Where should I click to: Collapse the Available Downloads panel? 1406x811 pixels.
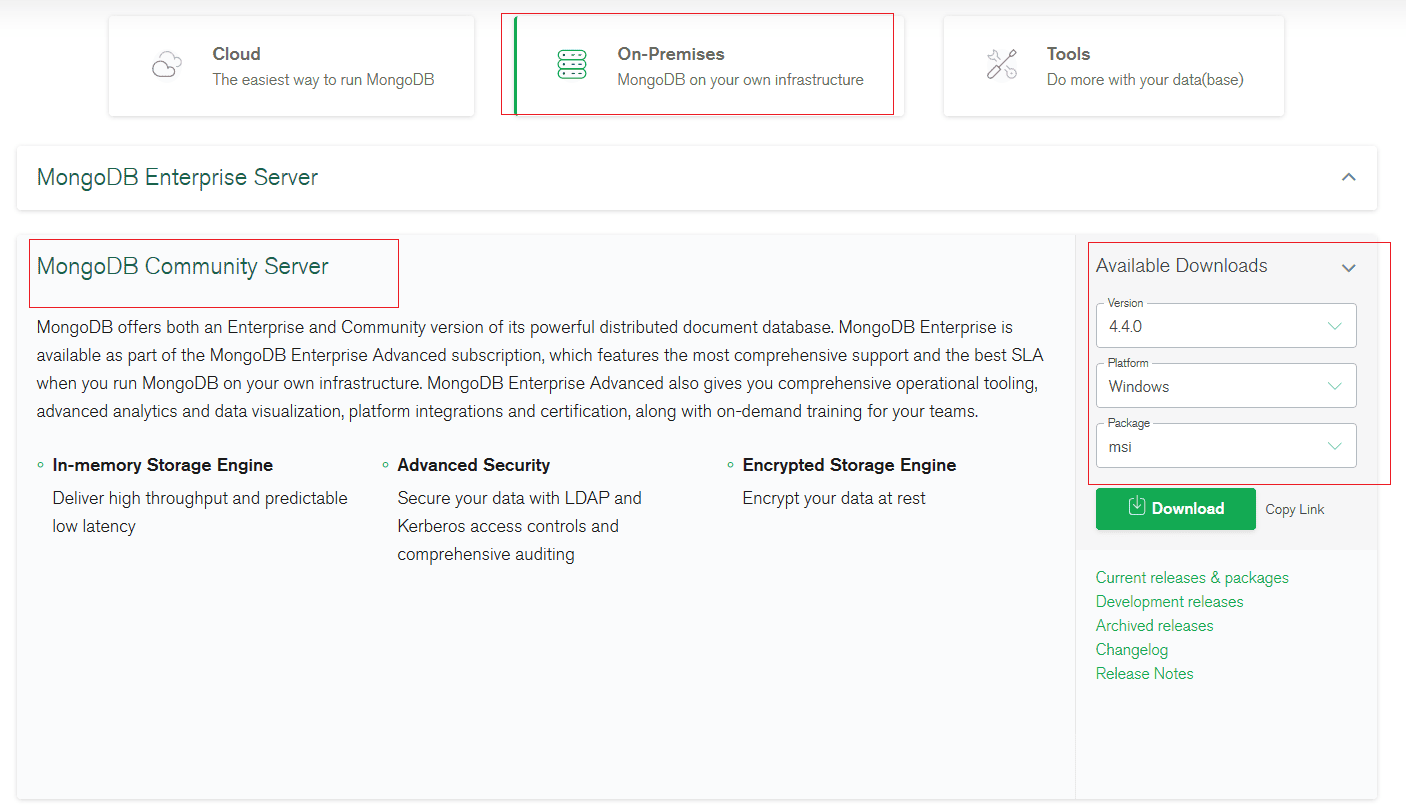point(1348,267)
